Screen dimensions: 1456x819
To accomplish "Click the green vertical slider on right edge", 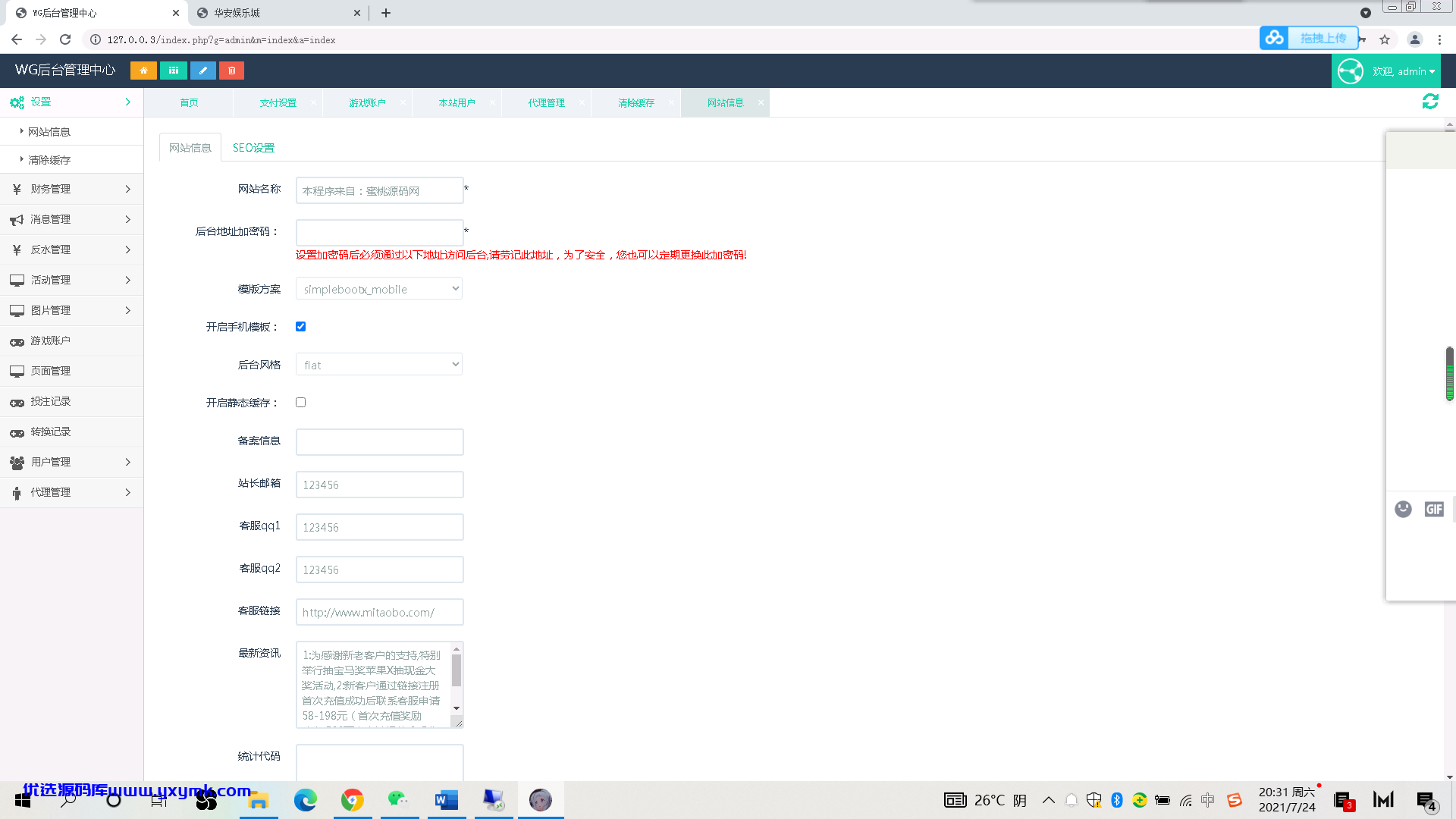I will click(1449, 374).
